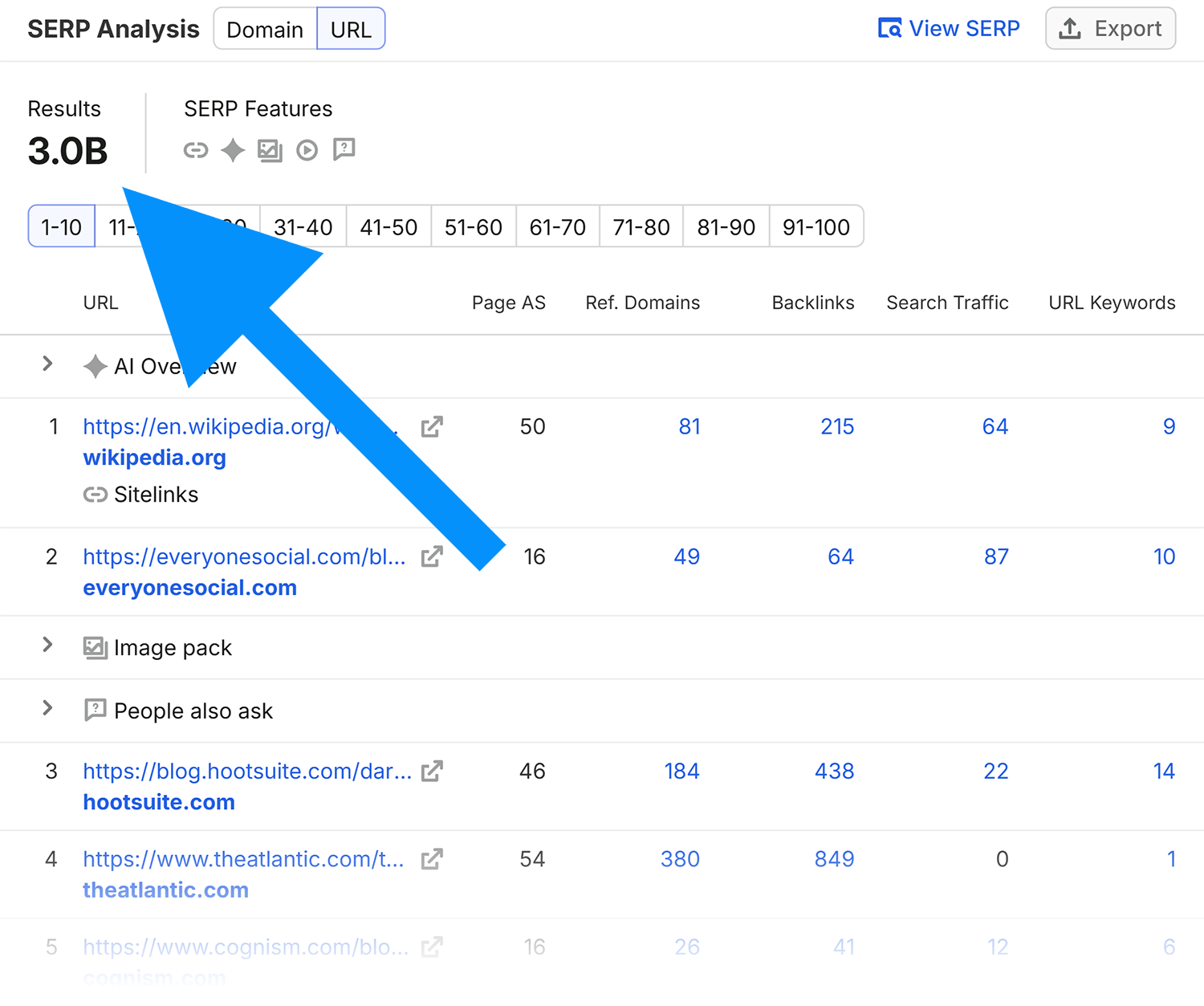Click wikipedia URL Keywords value 9
This screenshot has height=1006, width=1204.
[1169, 426]
